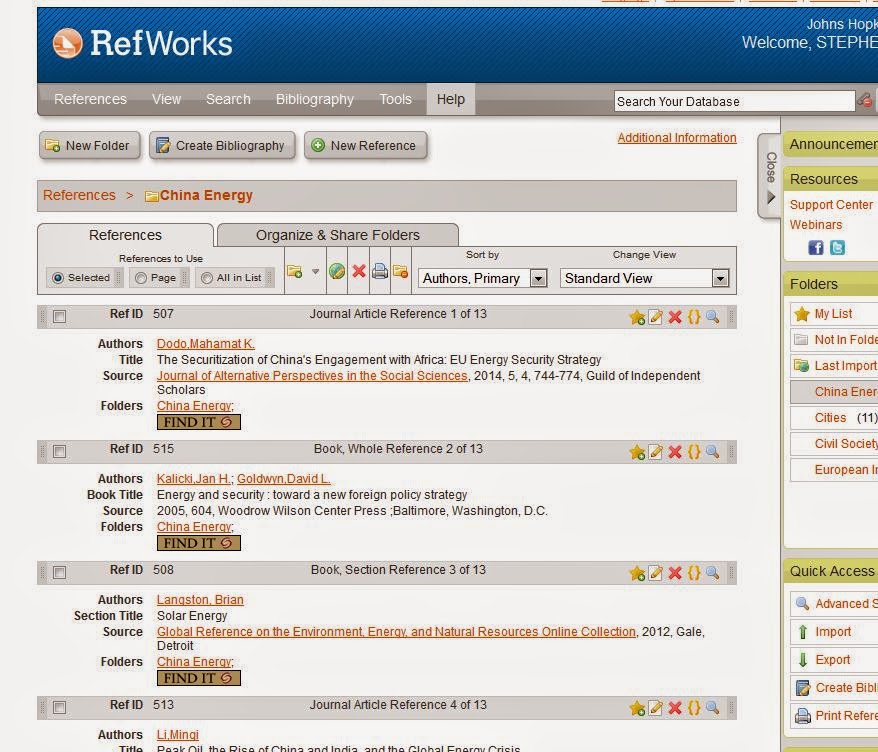Delete reference 508 with red X
878x752 pixels.
pyautogui.click(x=675, y=573)
